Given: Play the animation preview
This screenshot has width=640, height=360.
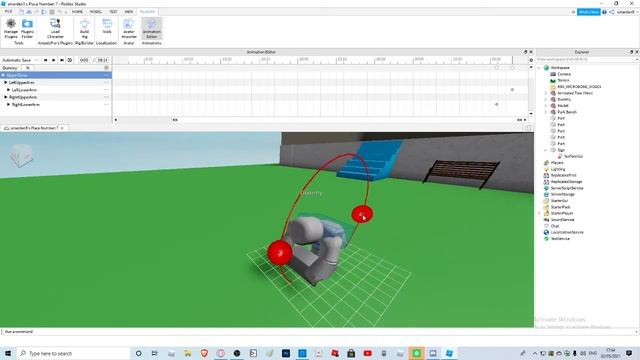Looking at the screenshot, I should point(53,60).
